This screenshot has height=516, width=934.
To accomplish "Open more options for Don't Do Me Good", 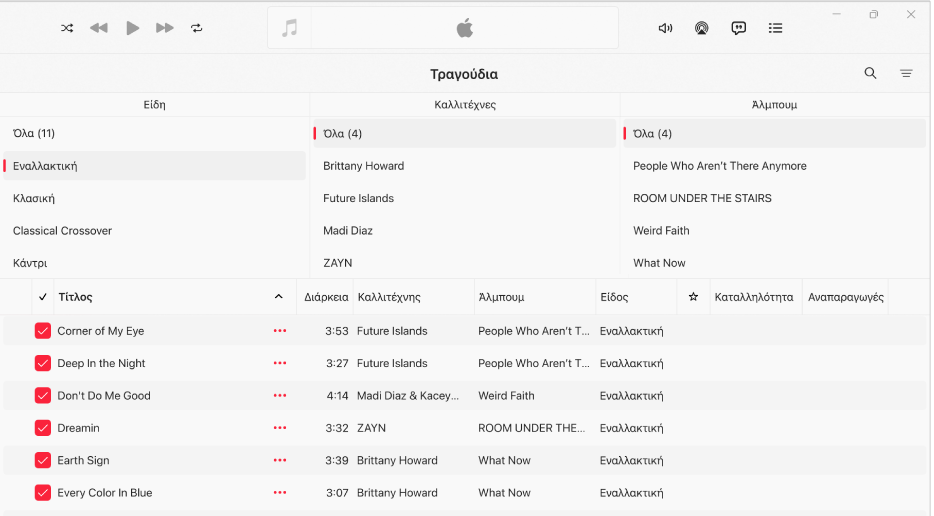I will [x=280, y=396].
